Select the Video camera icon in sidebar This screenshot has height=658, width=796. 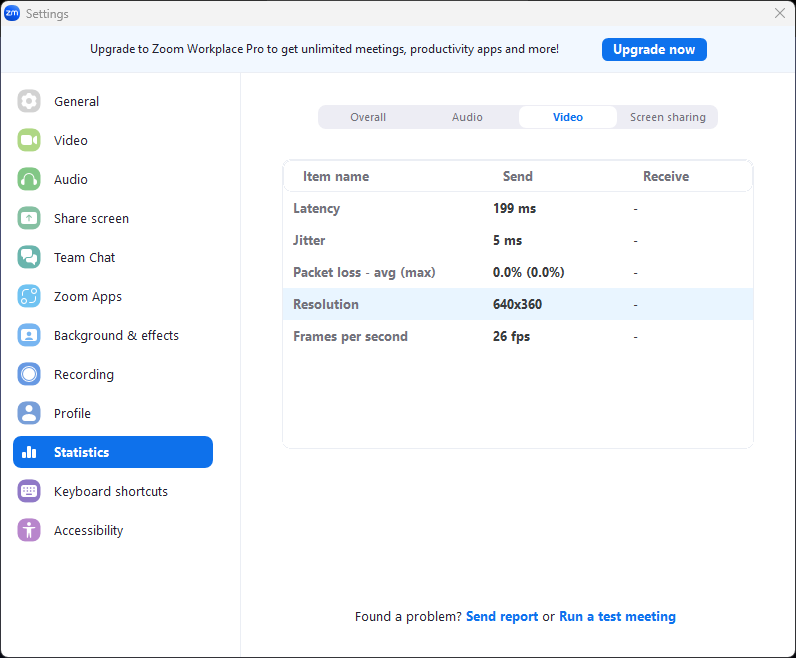(29, 140)
